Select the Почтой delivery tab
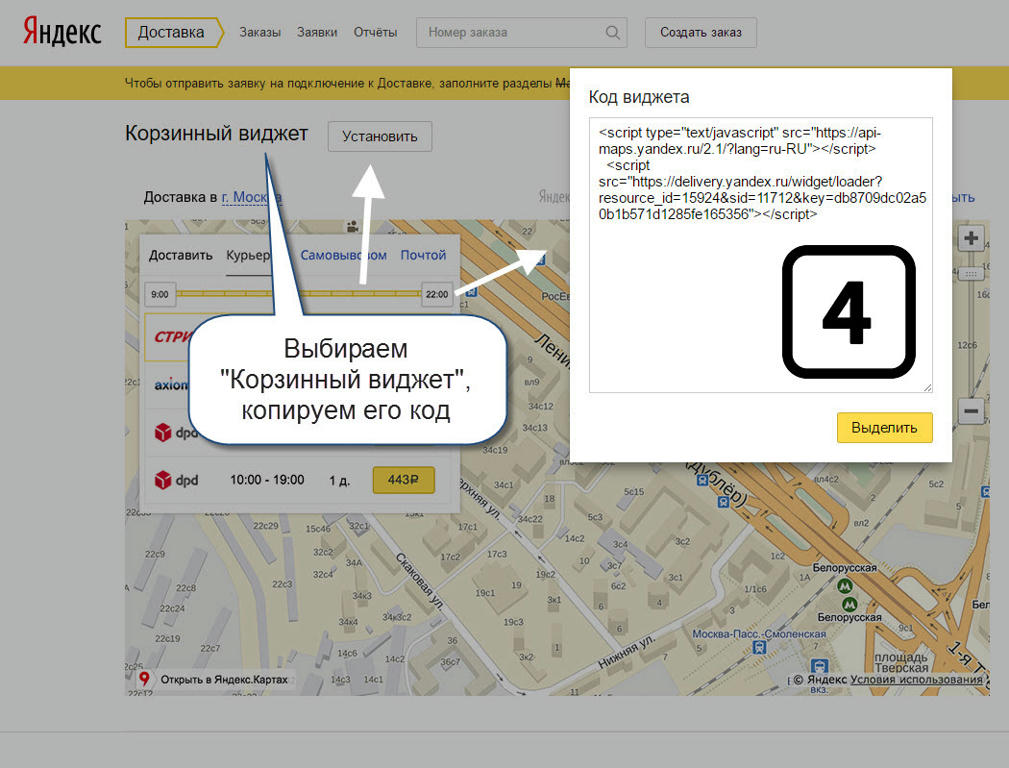The image size is (1009, 768). (423, 256)
